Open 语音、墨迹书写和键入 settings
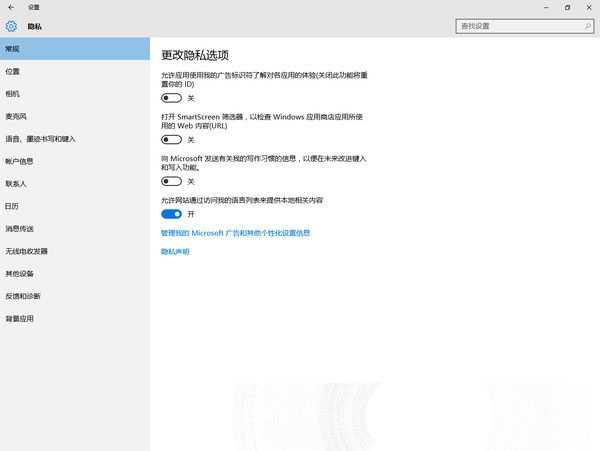 tap(75, 139)
